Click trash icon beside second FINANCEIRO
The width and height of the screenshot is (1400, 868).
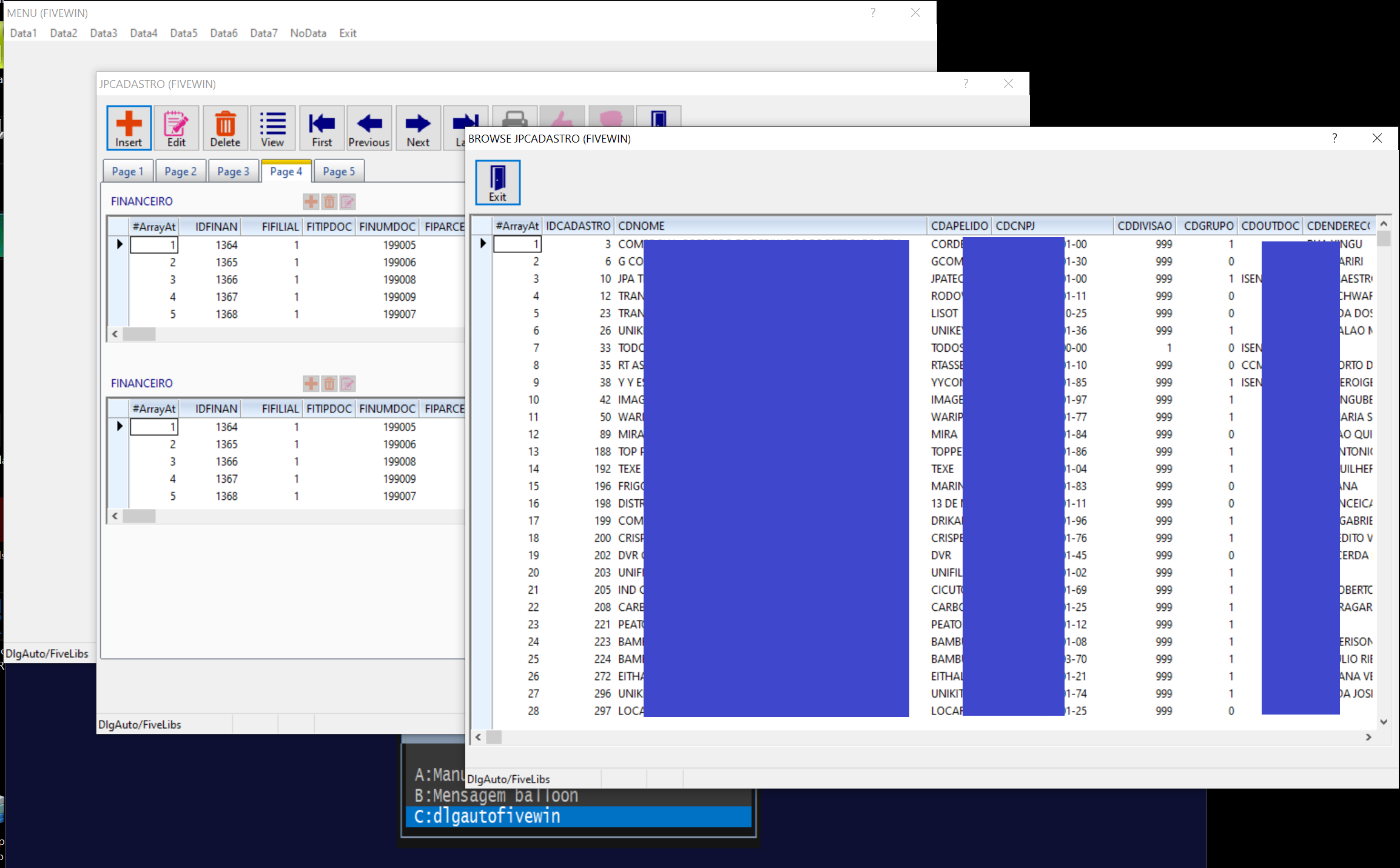point(329,384)
